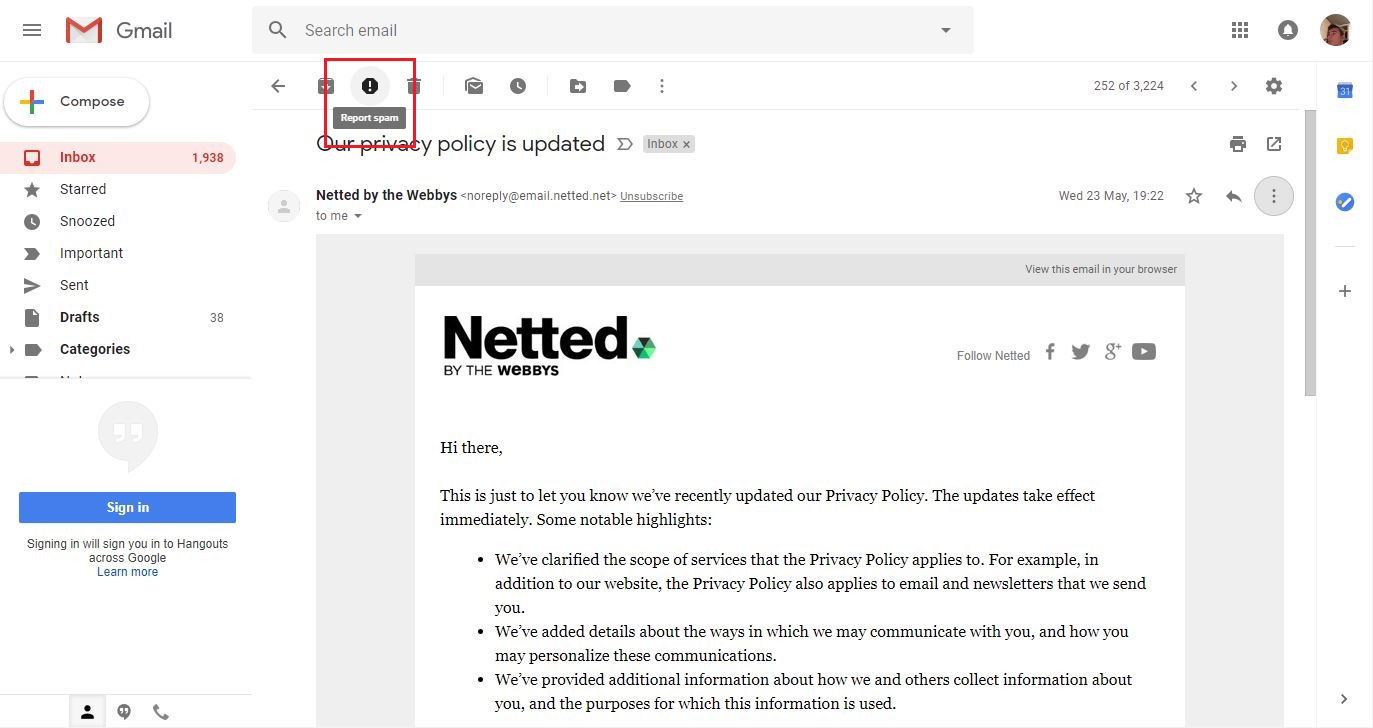Viewport: 1373px width, 728px height.
Task: Remove the Inbox label chip
Action: click(686, 144)
